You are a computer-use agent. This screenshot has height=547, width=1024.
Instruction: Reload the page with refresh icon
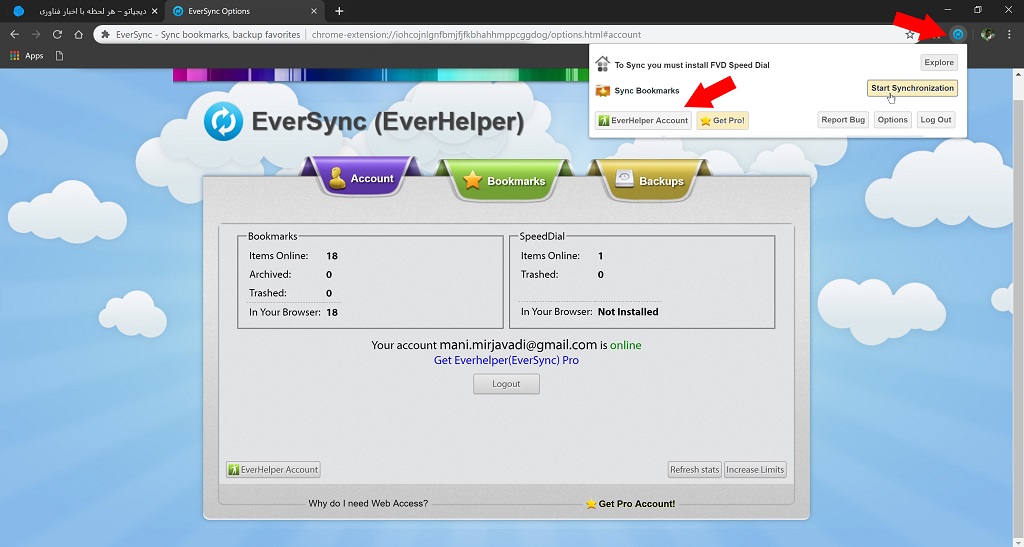(57, 35)
